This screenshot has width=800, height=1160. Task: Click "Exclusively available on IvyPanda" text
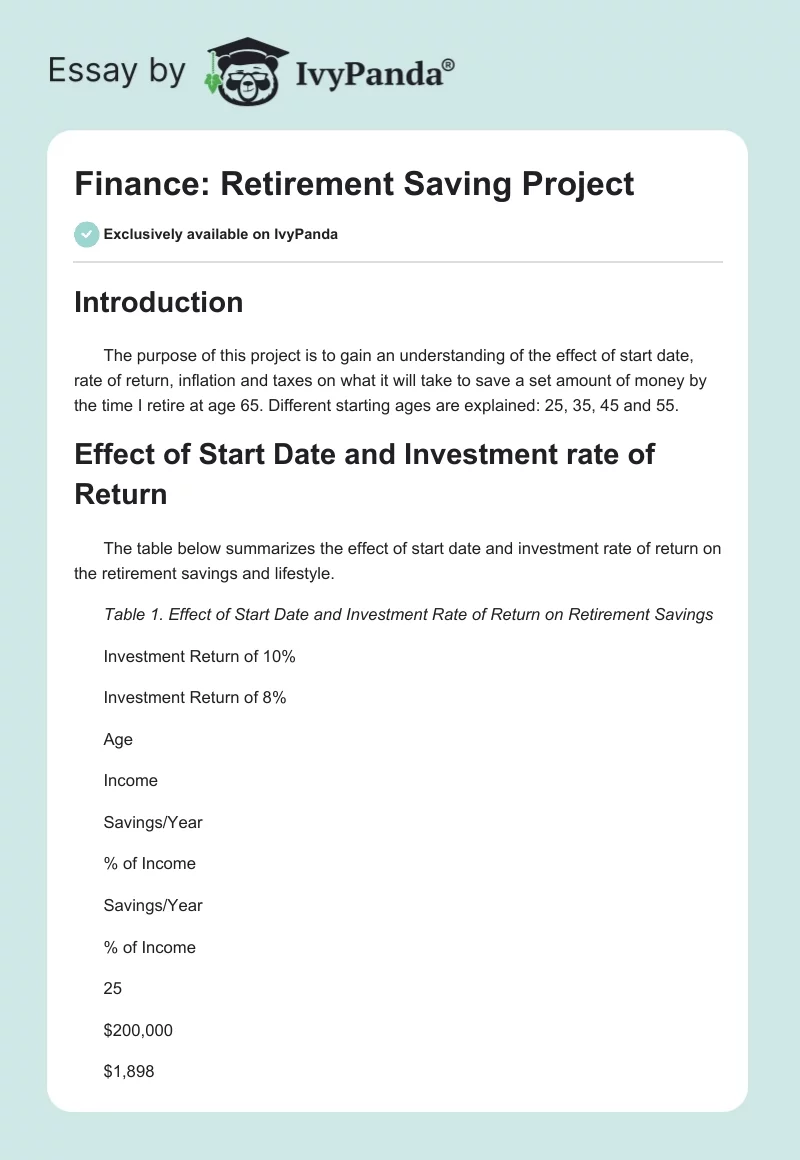point(220,235)
